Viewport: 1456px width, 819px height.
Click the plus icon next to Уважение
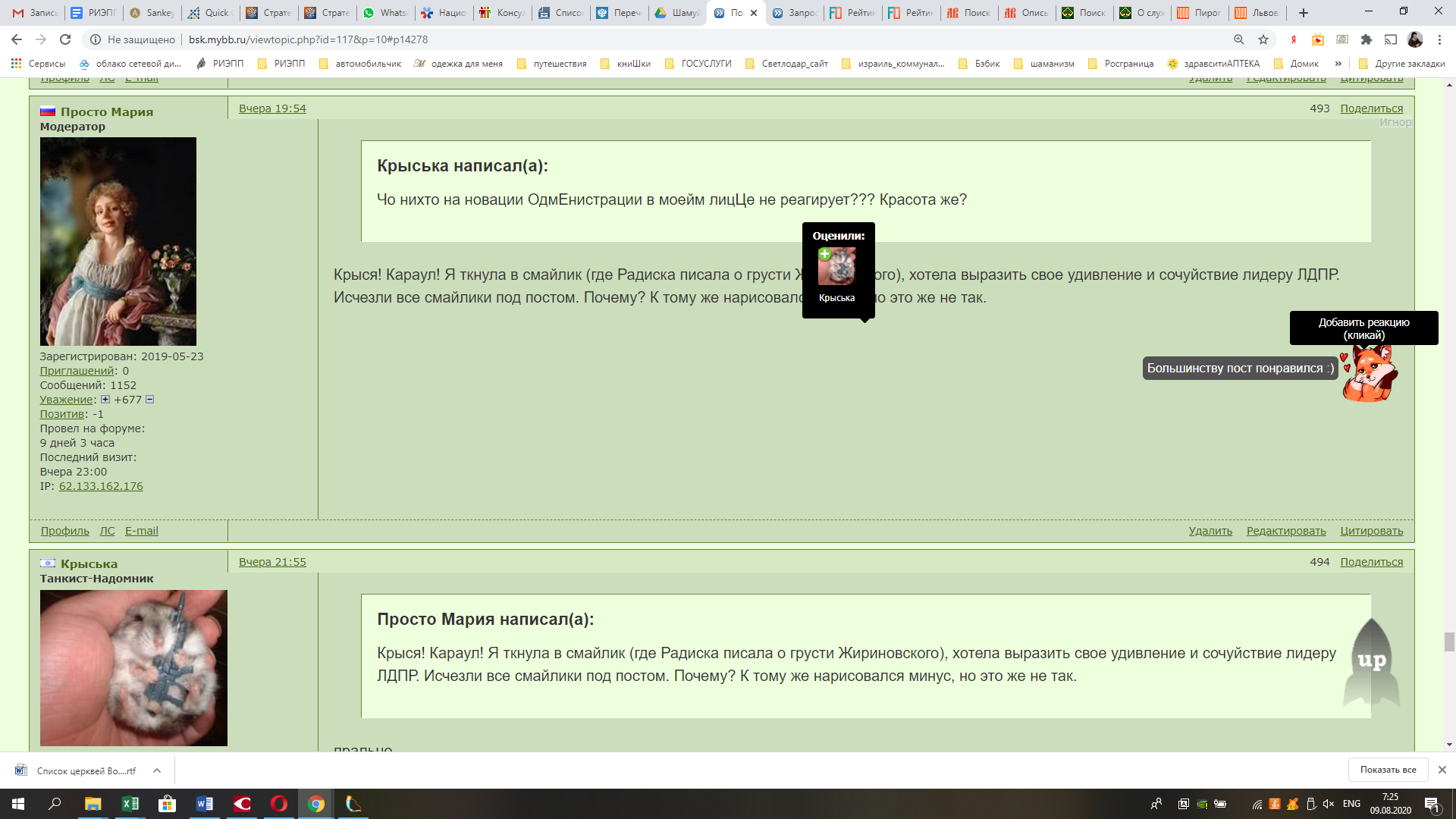(105, 400)
